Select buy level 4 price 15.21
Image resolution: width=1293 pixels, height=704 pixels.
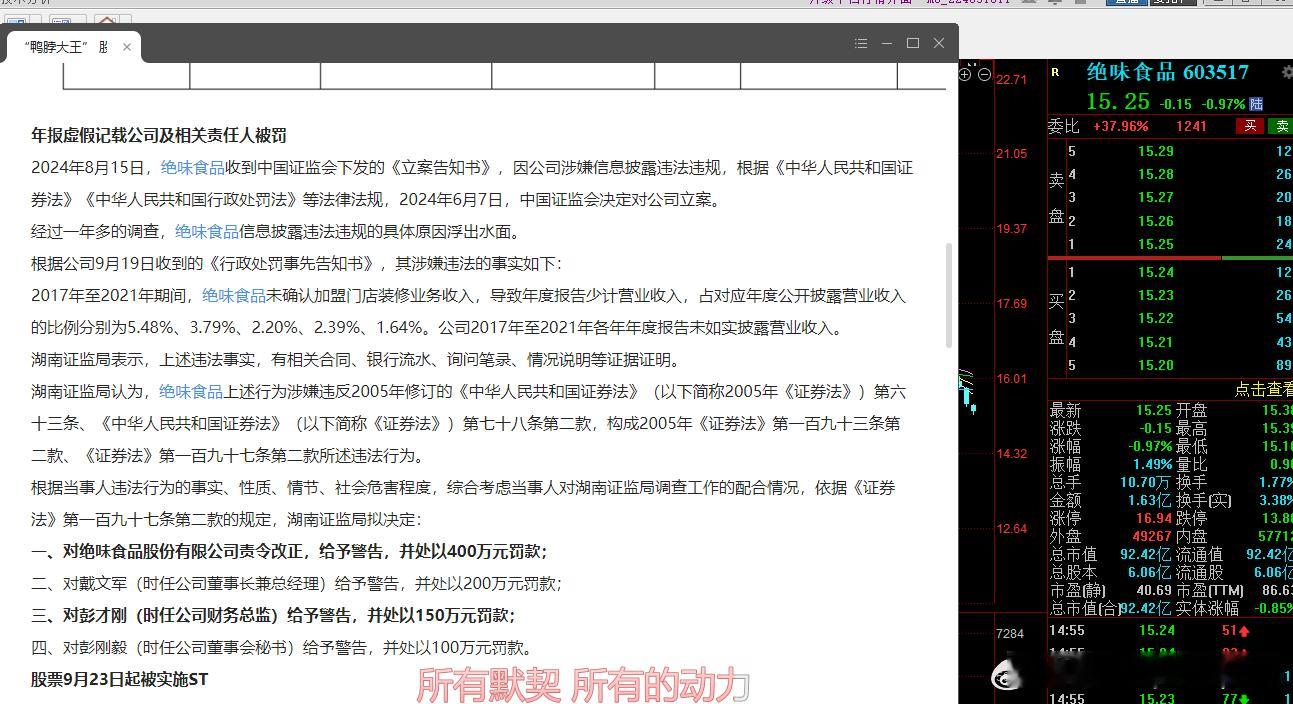(x=1155, y=342)
